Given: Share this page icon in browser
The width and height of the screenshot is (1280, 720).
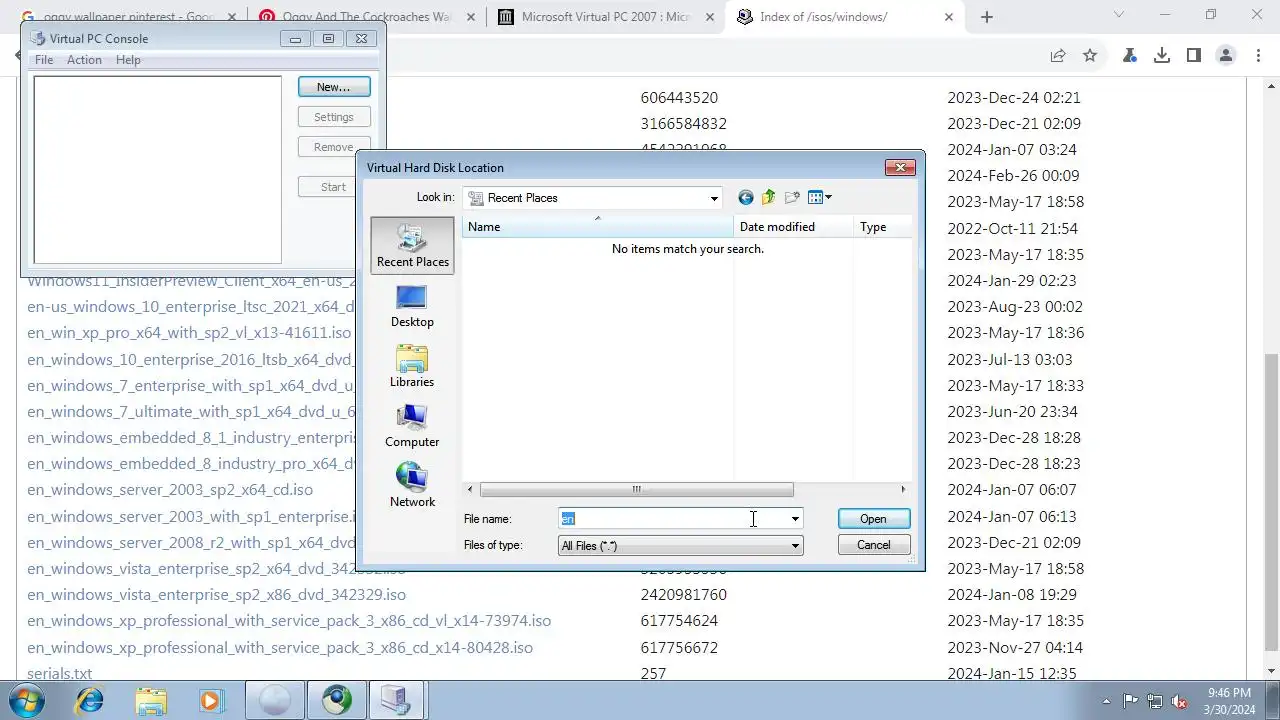Looking at the screenshot, I should pos(1058,56).
